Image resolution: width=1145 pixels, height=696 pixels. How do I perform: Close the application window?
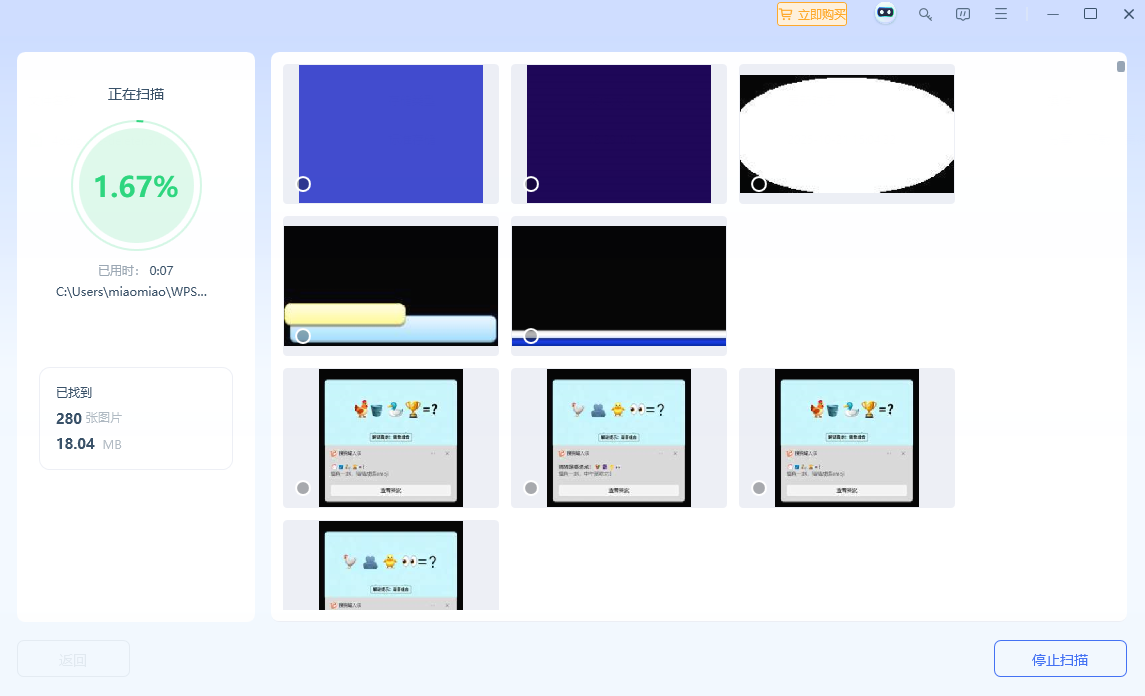click(x=1129, y=14)
